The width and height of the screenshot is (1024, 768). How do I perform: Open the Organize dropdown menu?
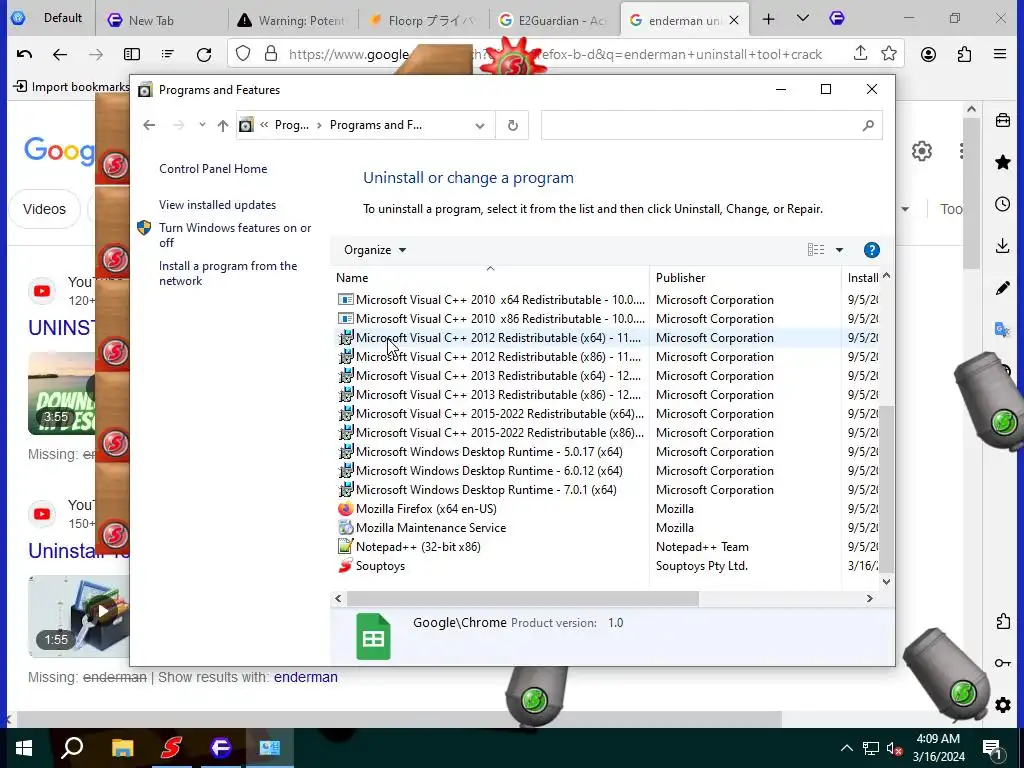(x=375, y=250)
